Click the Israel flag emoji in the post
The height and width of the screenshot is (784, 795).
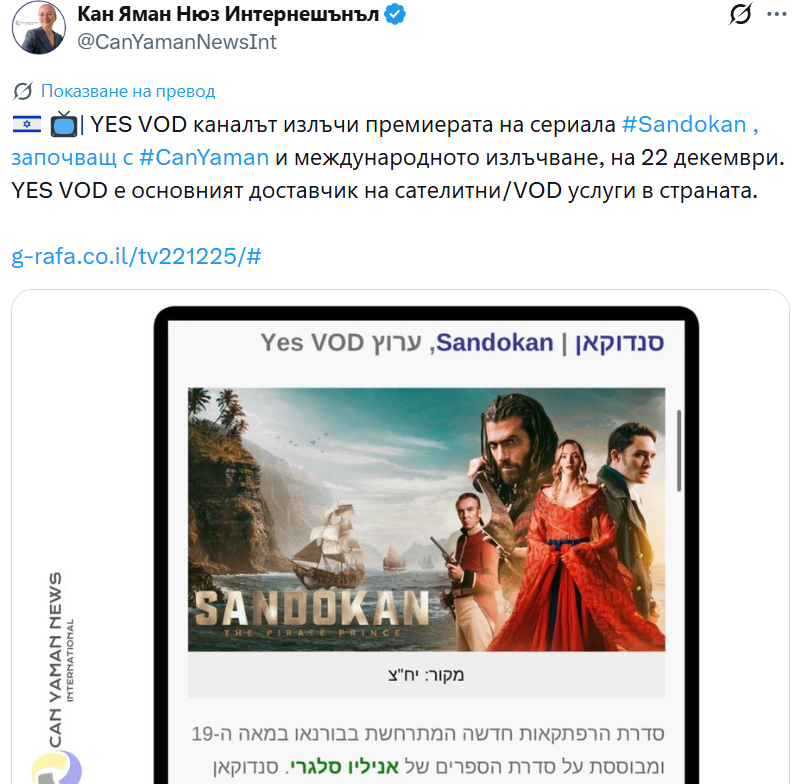(27, 124)
